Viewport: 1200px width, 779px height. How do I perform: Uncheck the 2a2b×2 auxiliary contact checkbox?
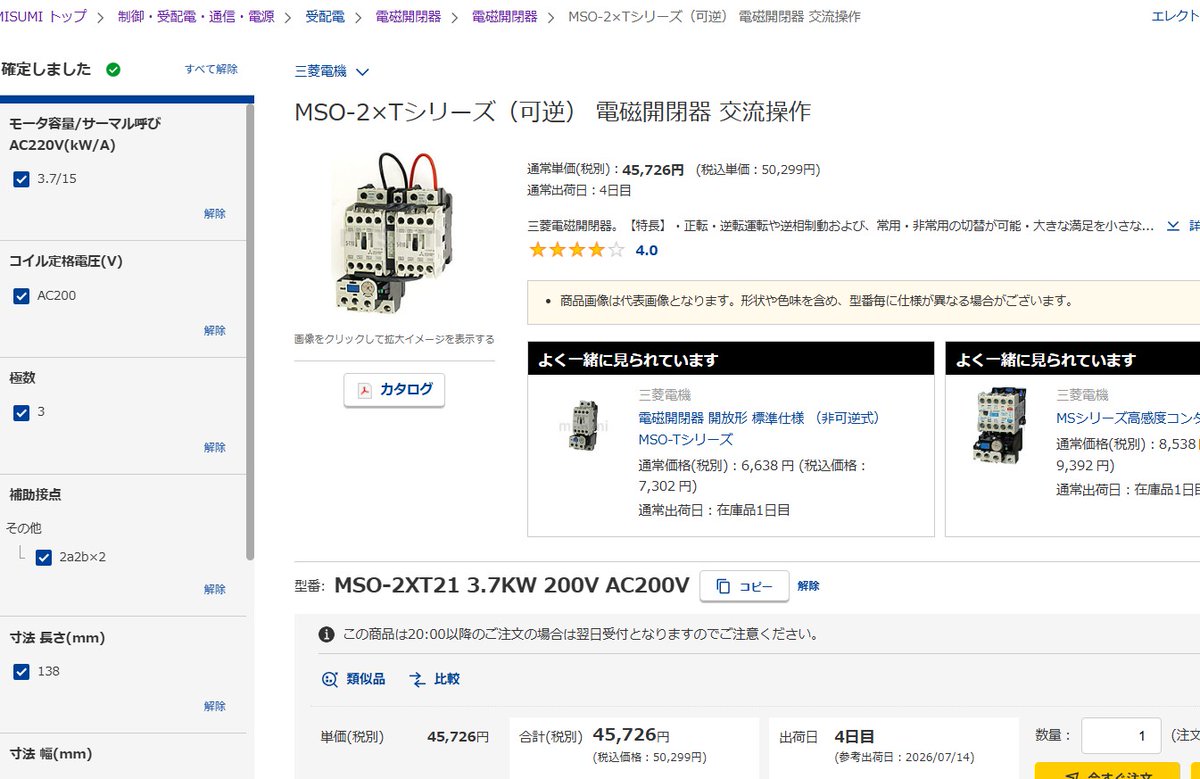pyautogui.click(x=43, y=557)
